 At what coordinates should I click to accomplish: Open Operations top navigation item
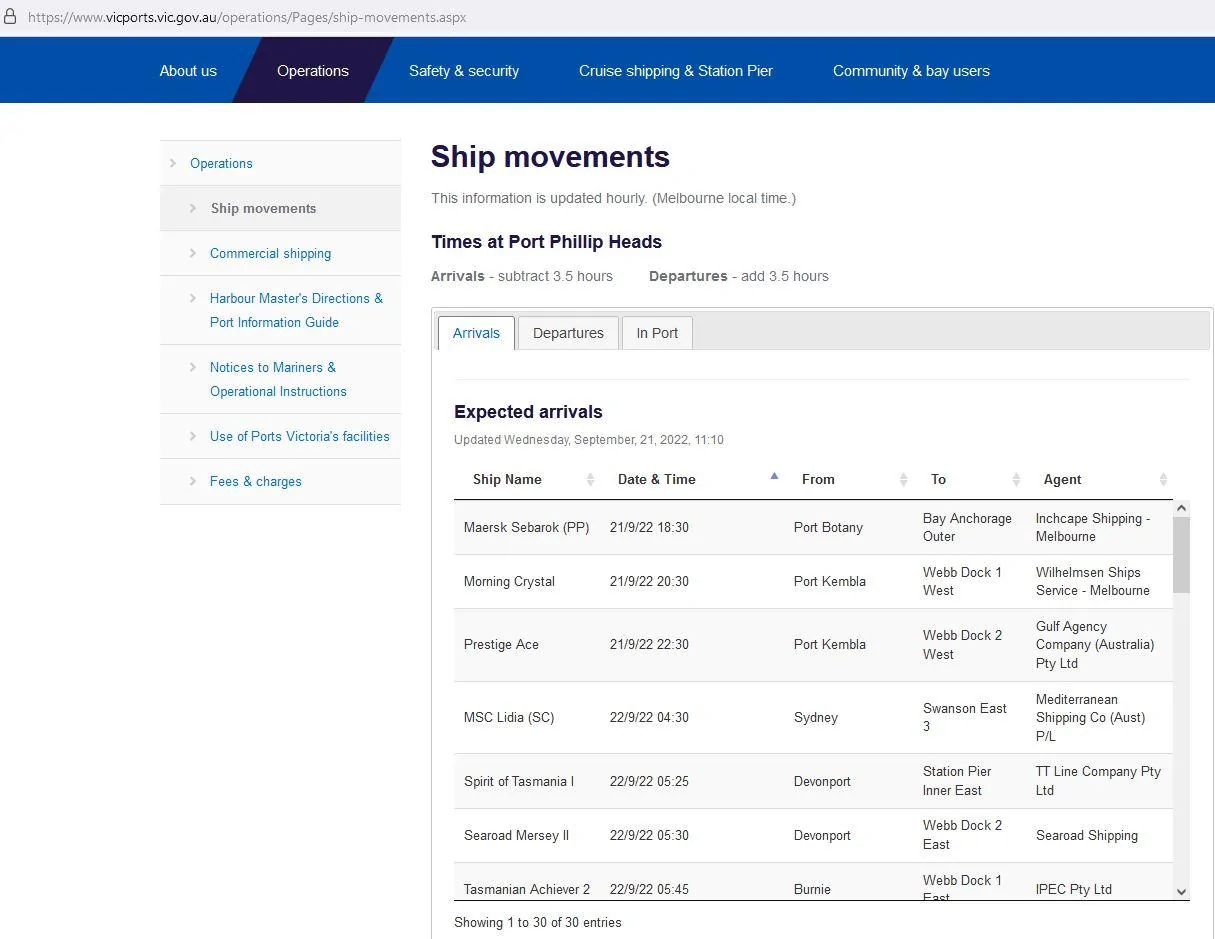click(x=313, y=71)
